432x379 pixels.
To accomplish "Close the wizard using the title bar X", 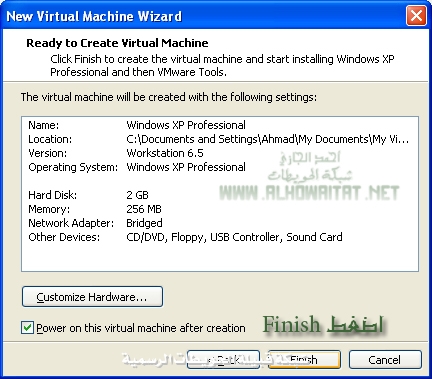I will click(x=416, y=15).
